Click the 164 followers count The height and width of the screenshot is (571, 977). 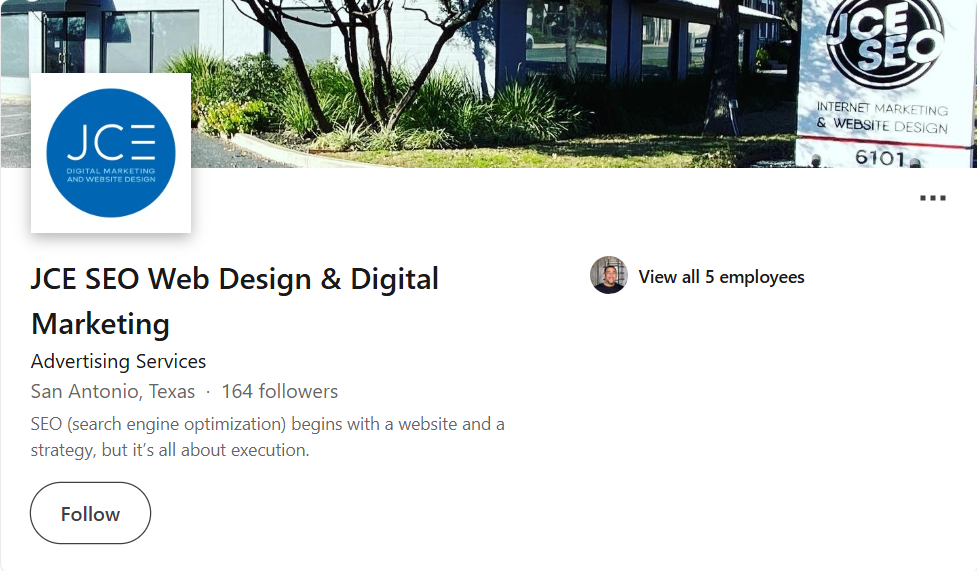point(280,391)
